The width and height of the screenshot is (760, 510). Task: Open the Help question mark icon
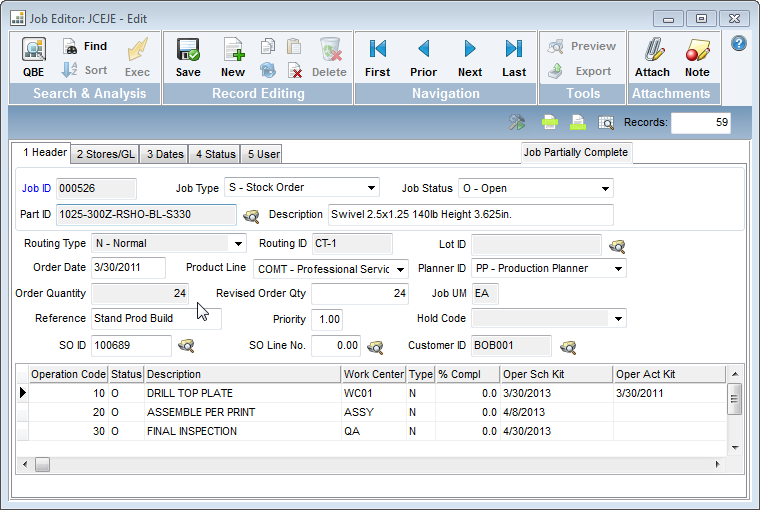(x=738, y=44)
